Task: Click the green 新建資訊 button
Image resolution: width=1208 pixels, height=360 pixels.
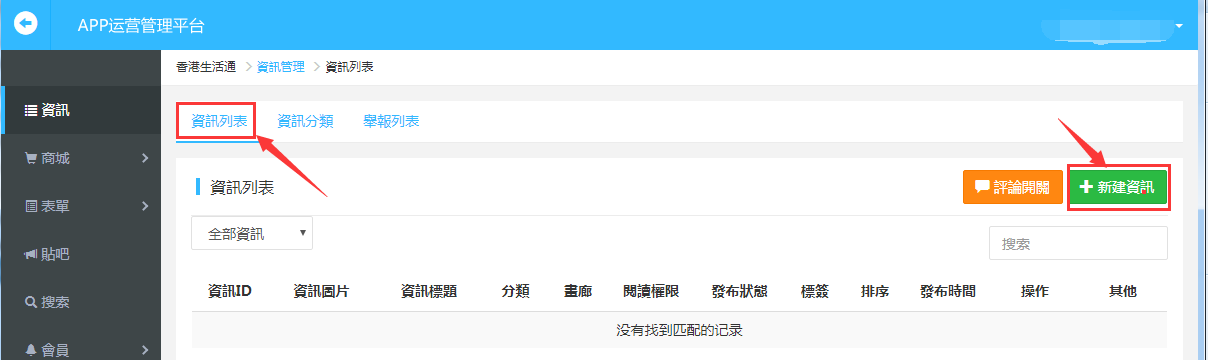Action: (x=1117, y=187)
